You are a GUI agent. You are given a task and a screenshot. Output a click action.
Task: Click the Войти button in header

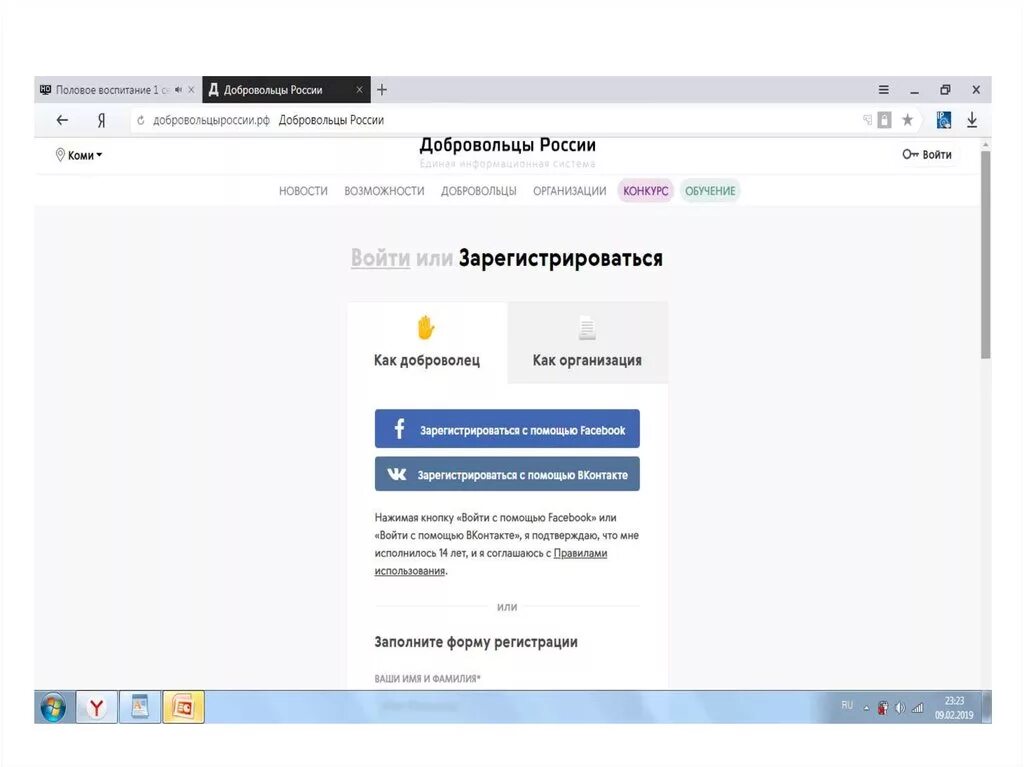pos(927,155)
